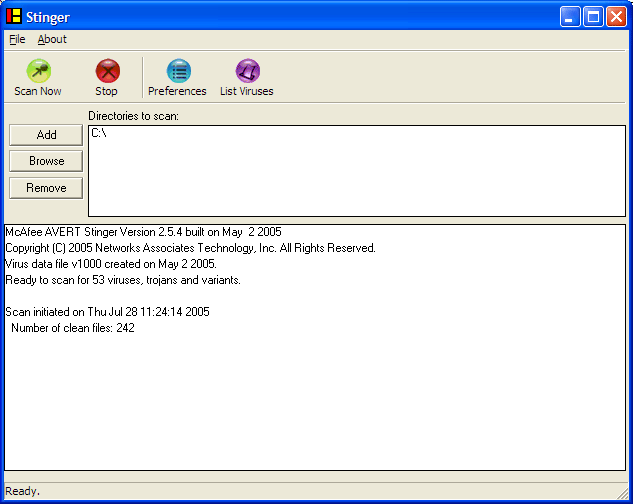Close the Stinger window
633x504 pixels.
[x=616, y=17]
